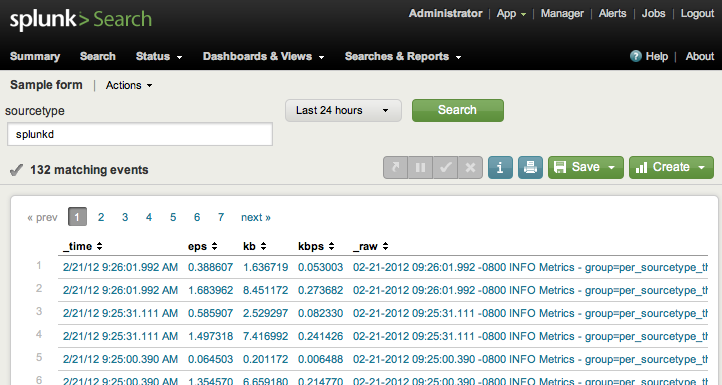Open the Manager link
This screenshot has width=722, height=385.
(x=562, y=14)
